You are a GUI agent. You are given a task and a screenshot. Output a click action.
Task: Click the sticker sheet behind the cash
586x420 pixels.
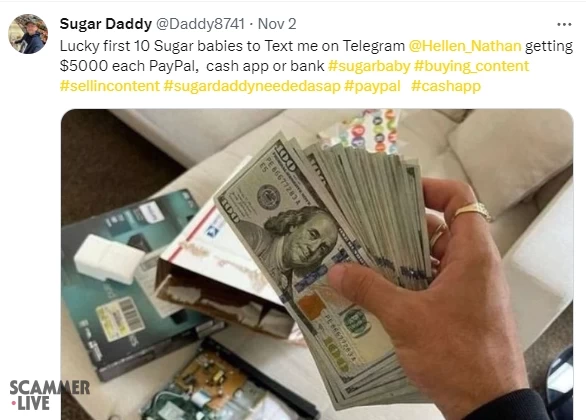click(x=361, y=131)
